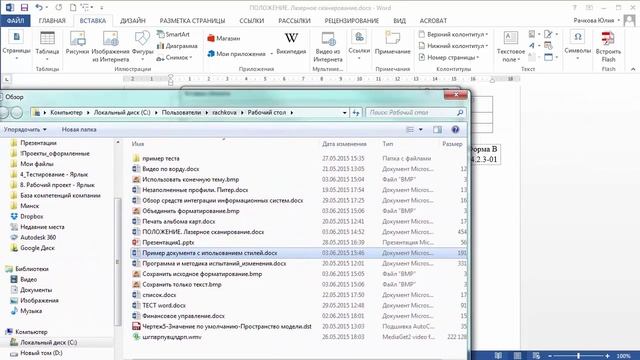640x360 pixels.
Task: Select file Презентация1.pptx
Action: (168, 242)
